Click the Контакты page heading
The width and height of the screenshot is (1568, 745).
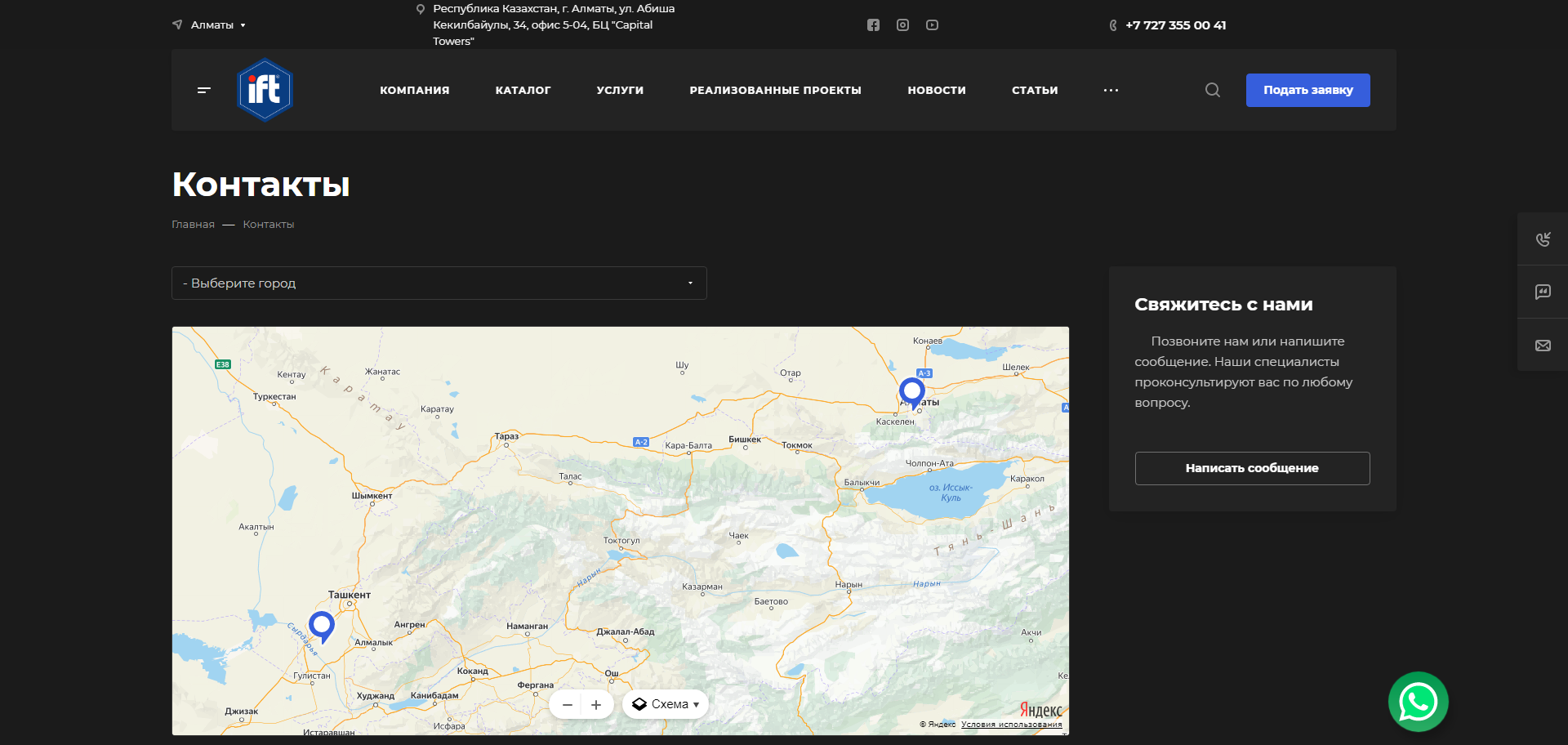261,185
